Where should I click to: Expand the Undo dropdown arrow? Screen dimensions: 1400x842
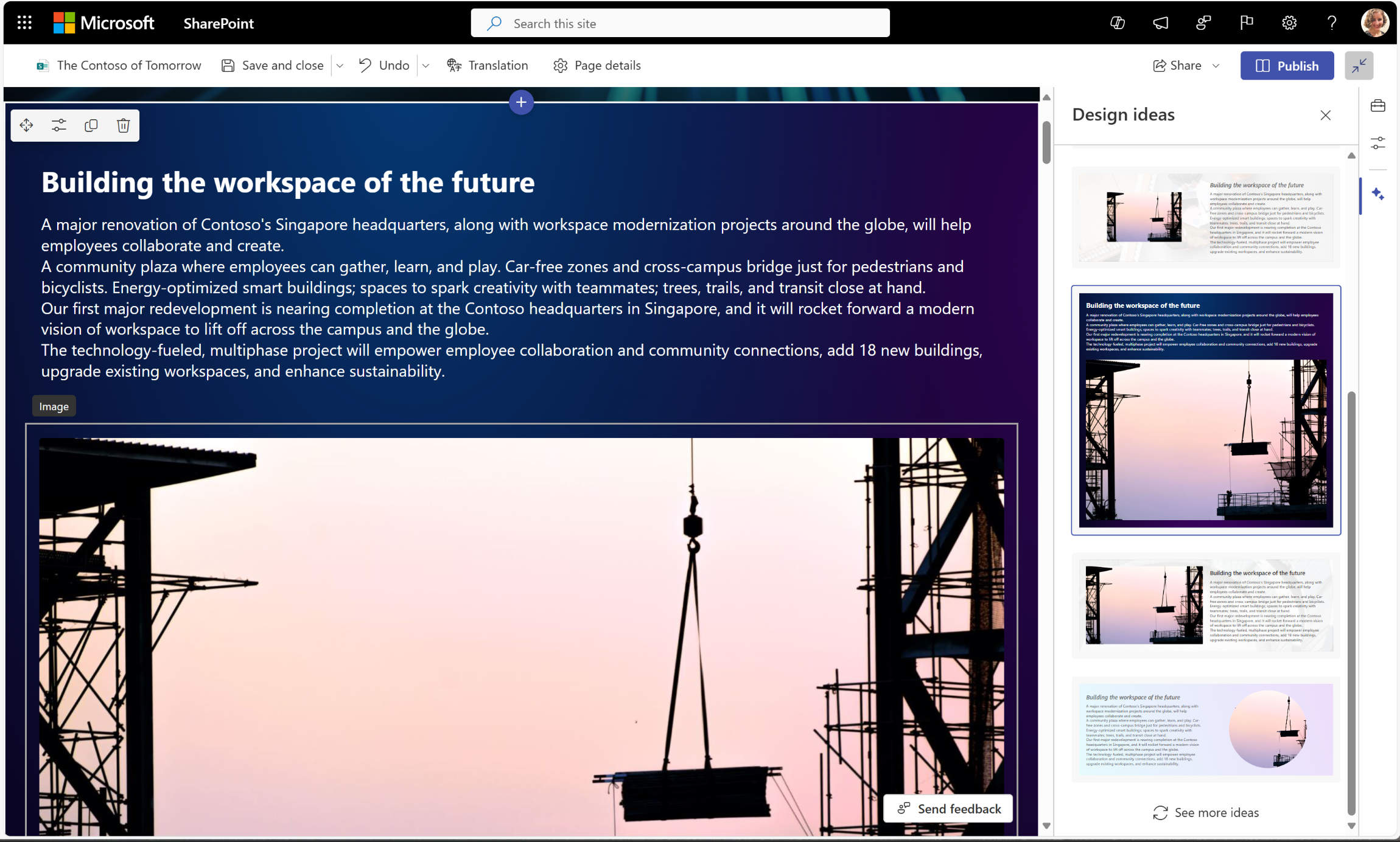click(427, 65)
